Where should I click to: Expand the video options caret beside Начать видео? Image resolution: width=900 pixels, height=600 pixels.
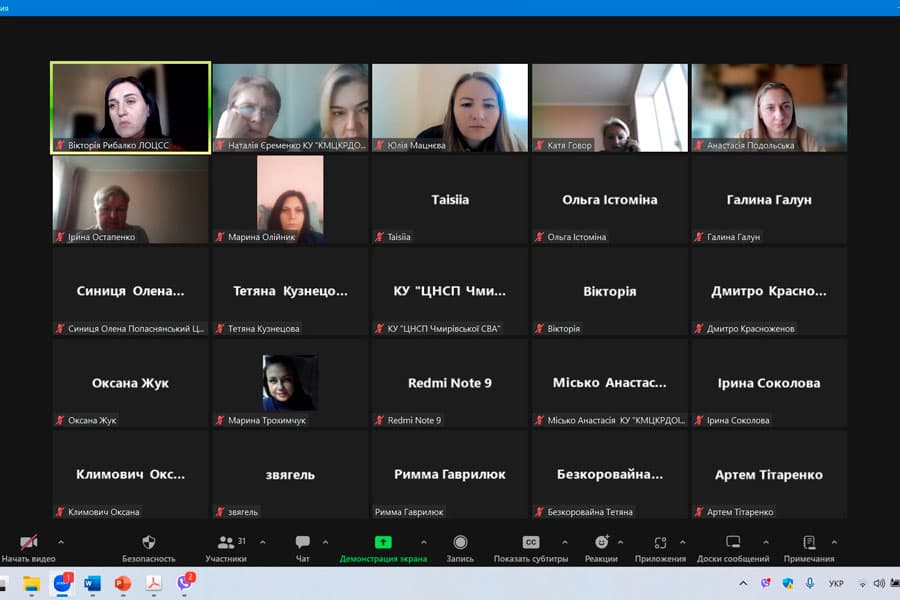[61, 541]
